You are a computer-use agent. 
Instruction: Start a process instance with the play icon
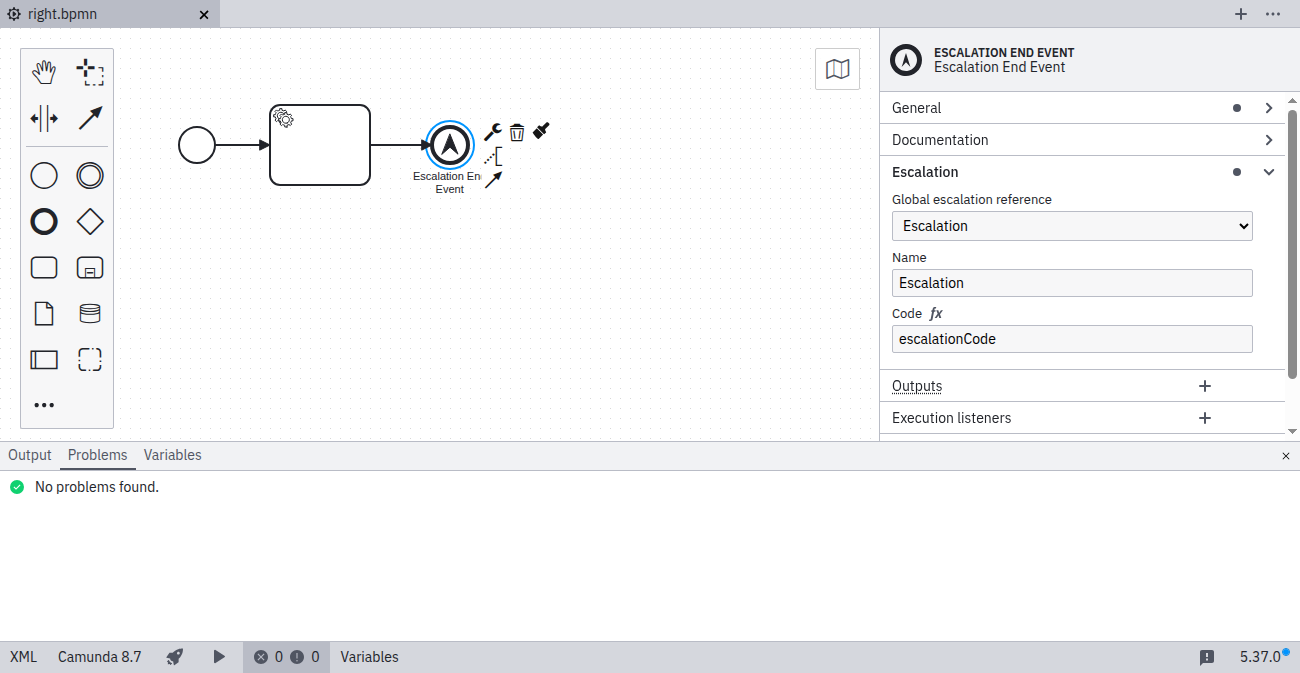point(219,657)
